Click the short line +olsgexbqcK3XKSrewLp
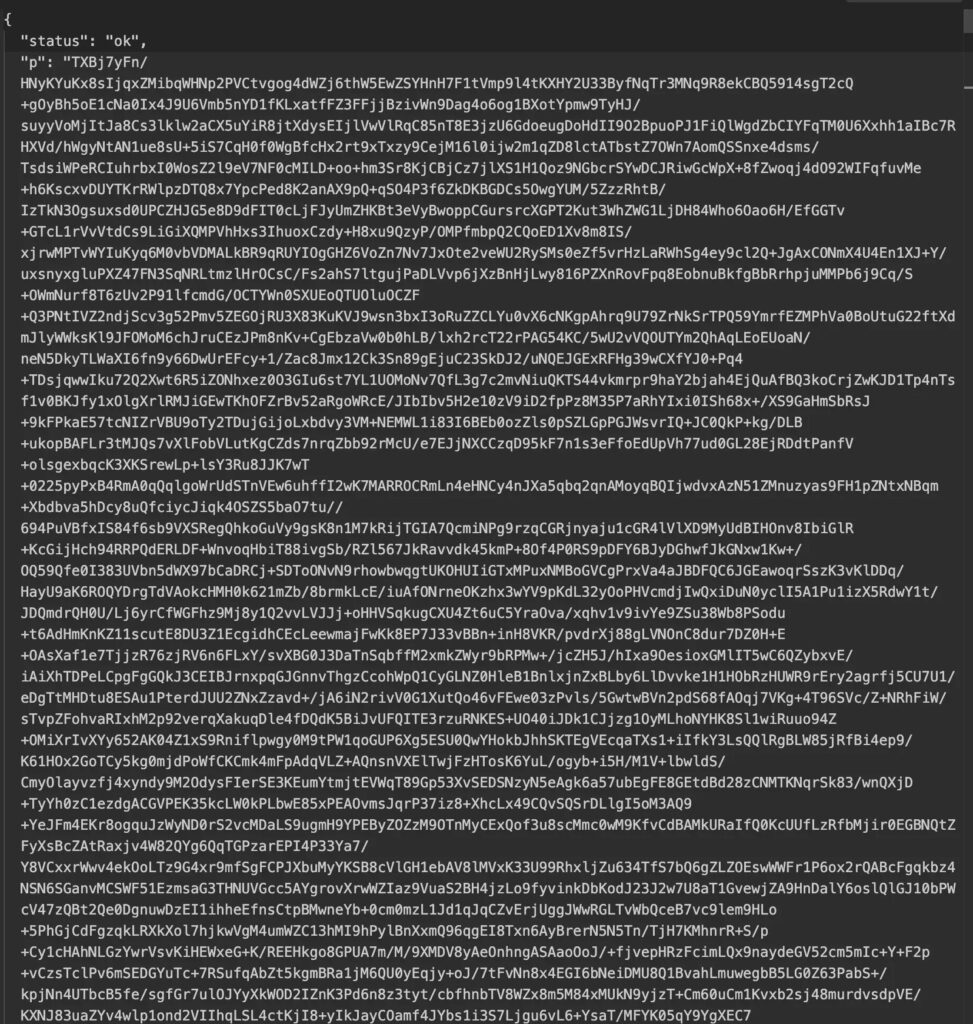 pos(165,465)
